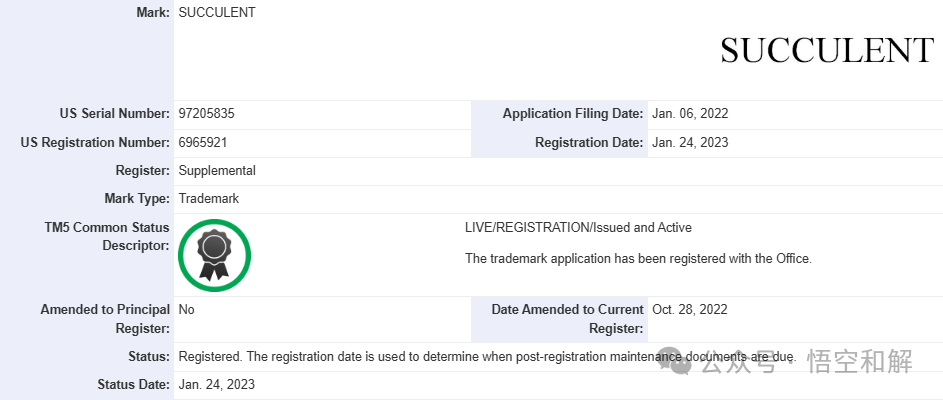Select the SUCCULENT text beside the Mark label

pyautogui.click(x=217, y=13)
